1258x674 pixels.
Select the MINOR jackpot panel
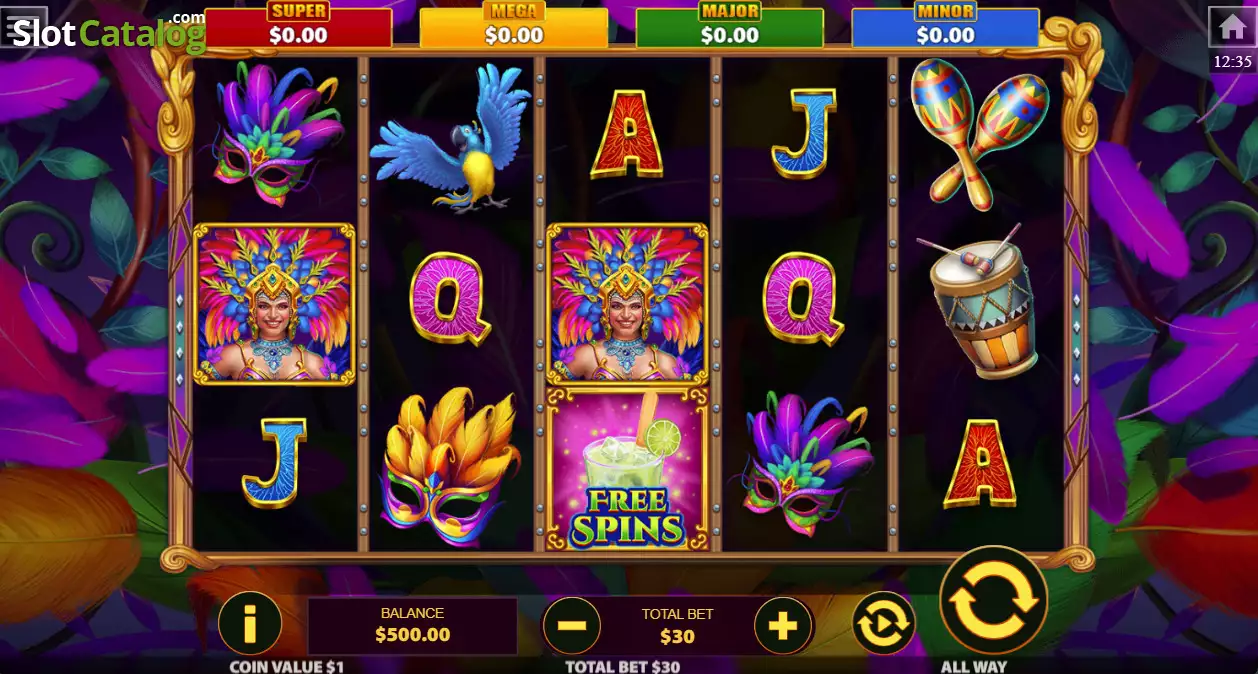pos(945,26)
